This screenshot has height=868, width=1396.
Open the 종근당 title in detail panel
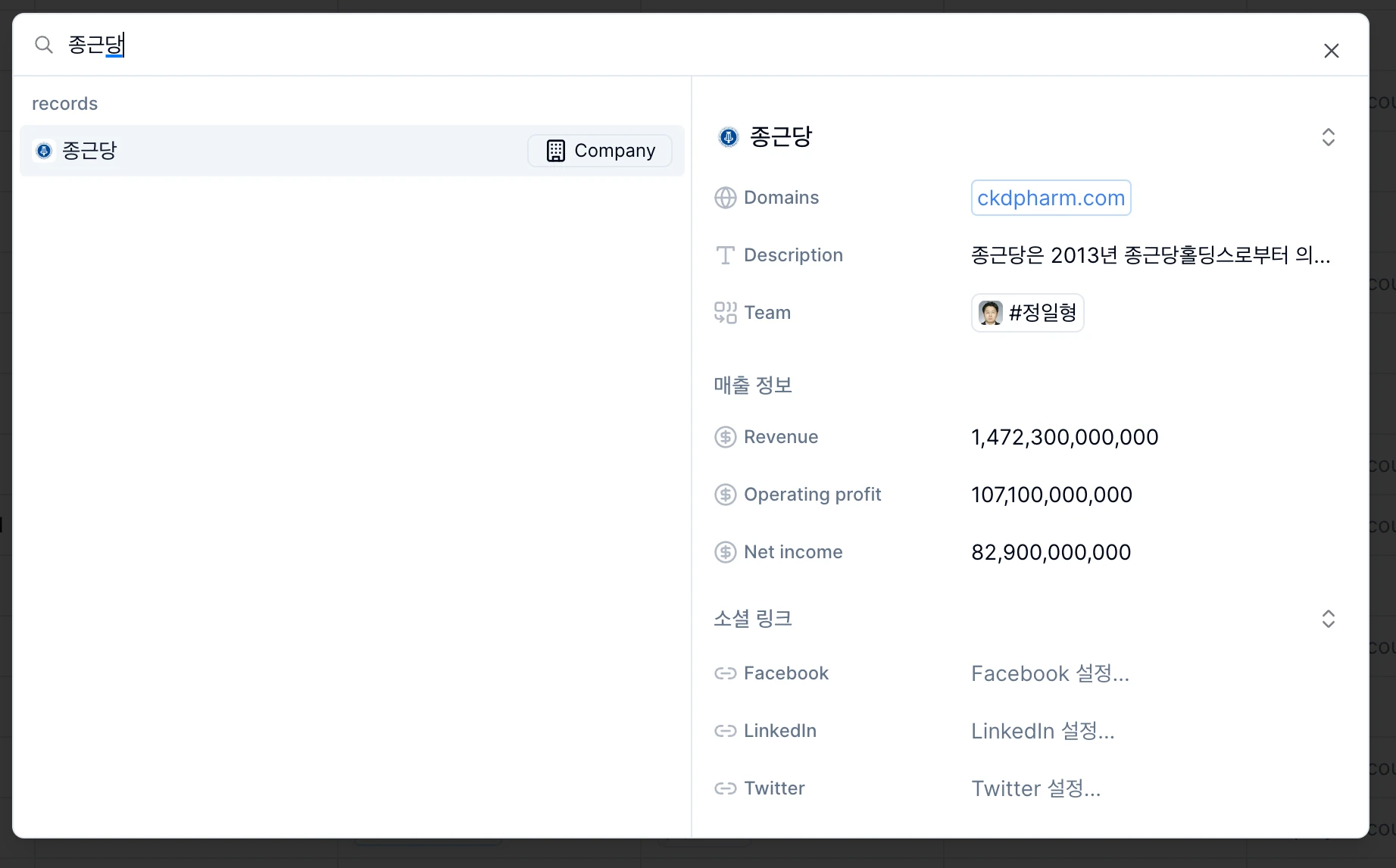point(780,137)
